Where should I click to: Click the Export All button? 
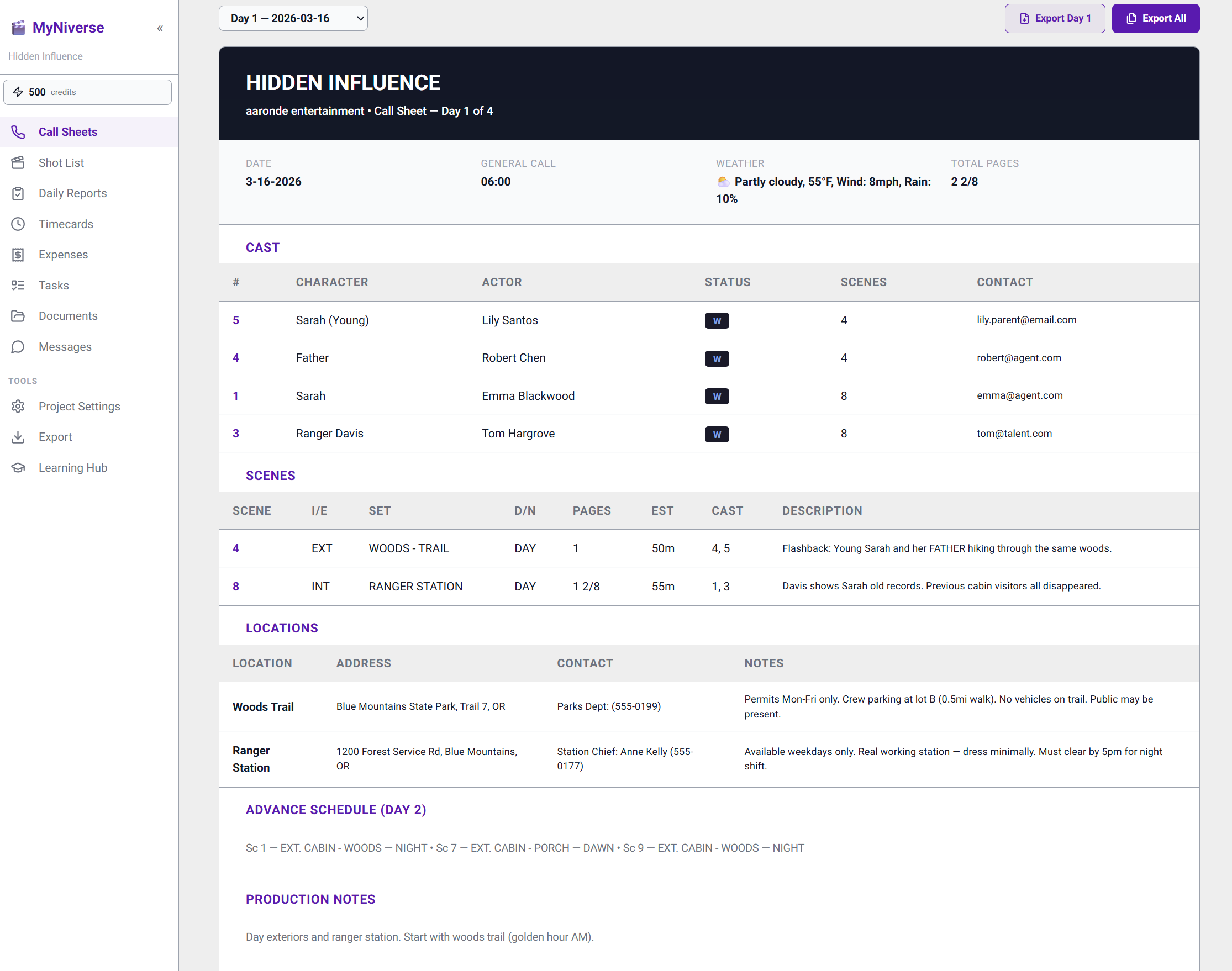pos(1155,18)
